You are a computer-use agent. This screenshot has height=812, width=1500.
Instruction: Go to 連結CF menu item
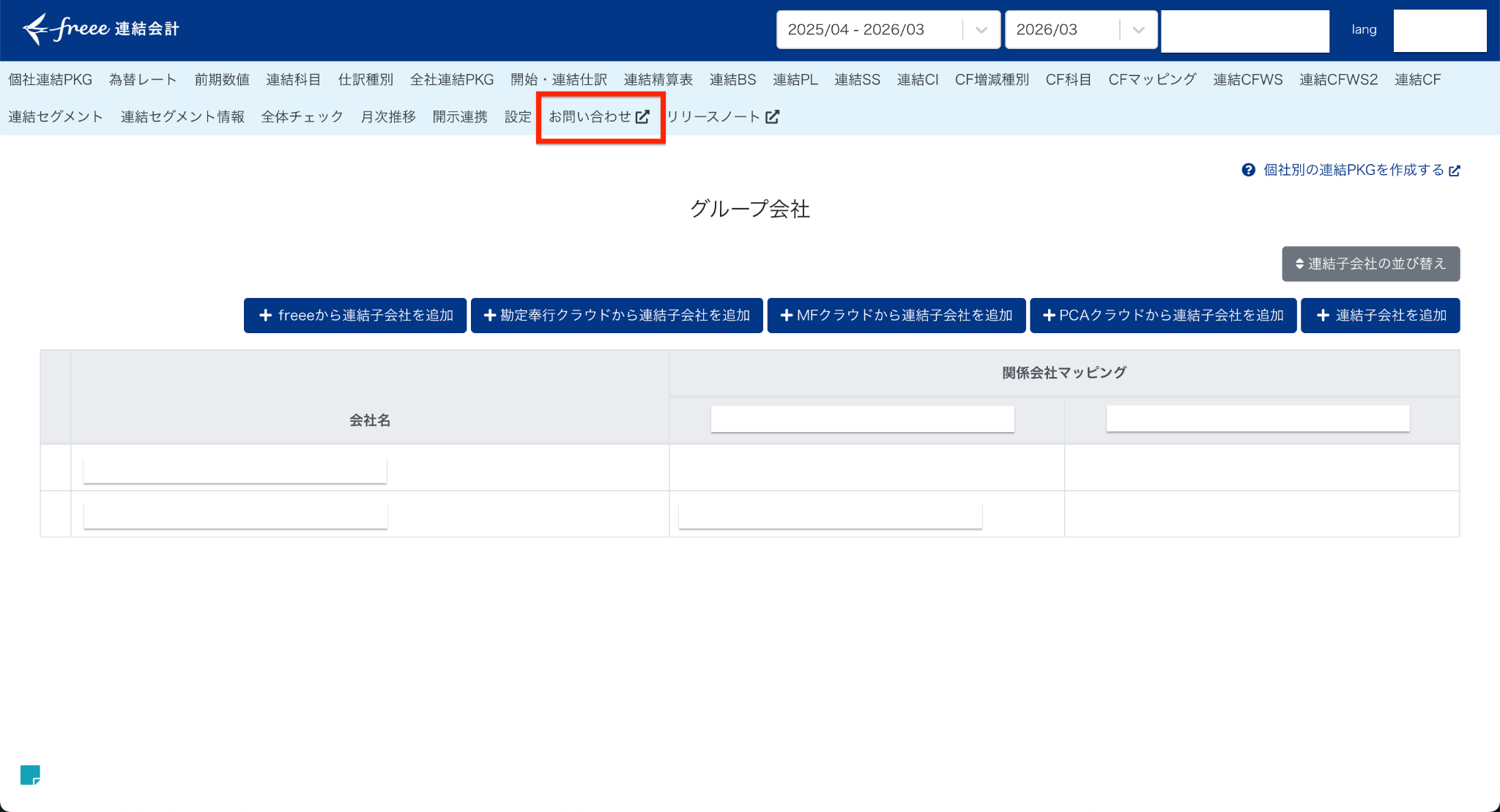point(1418,80)
